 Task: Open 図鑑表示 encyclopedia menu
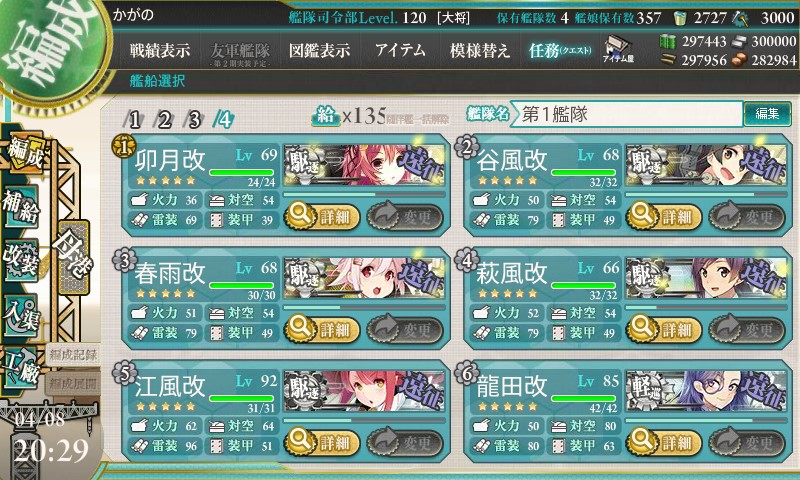319,50
